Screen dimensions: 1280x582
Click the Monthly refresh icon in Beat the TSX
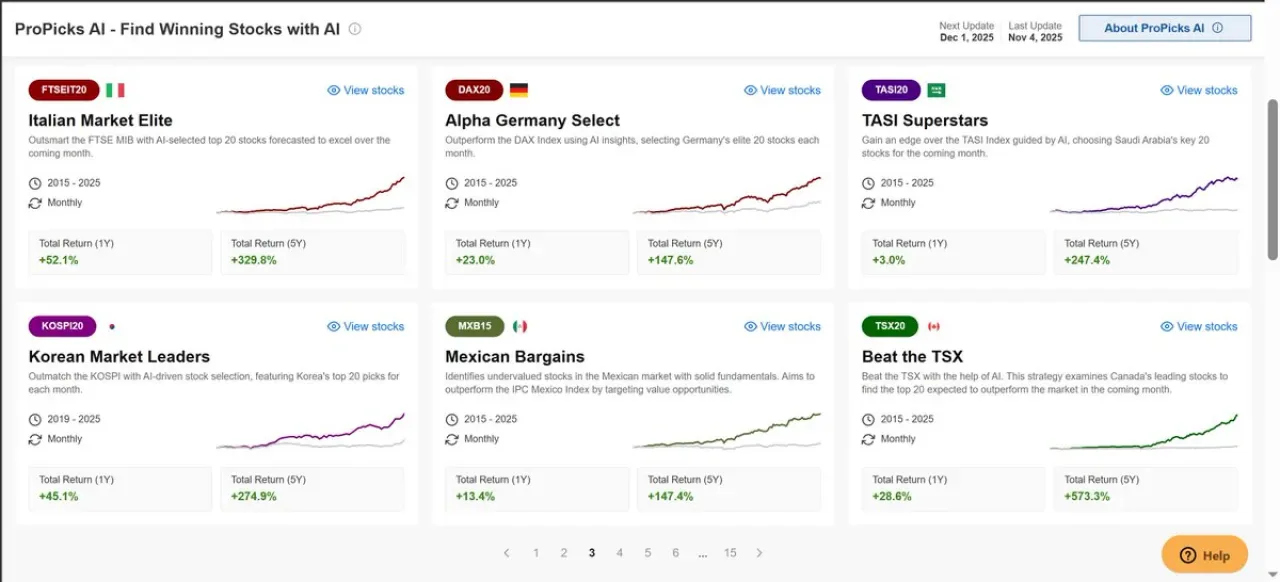868,439
